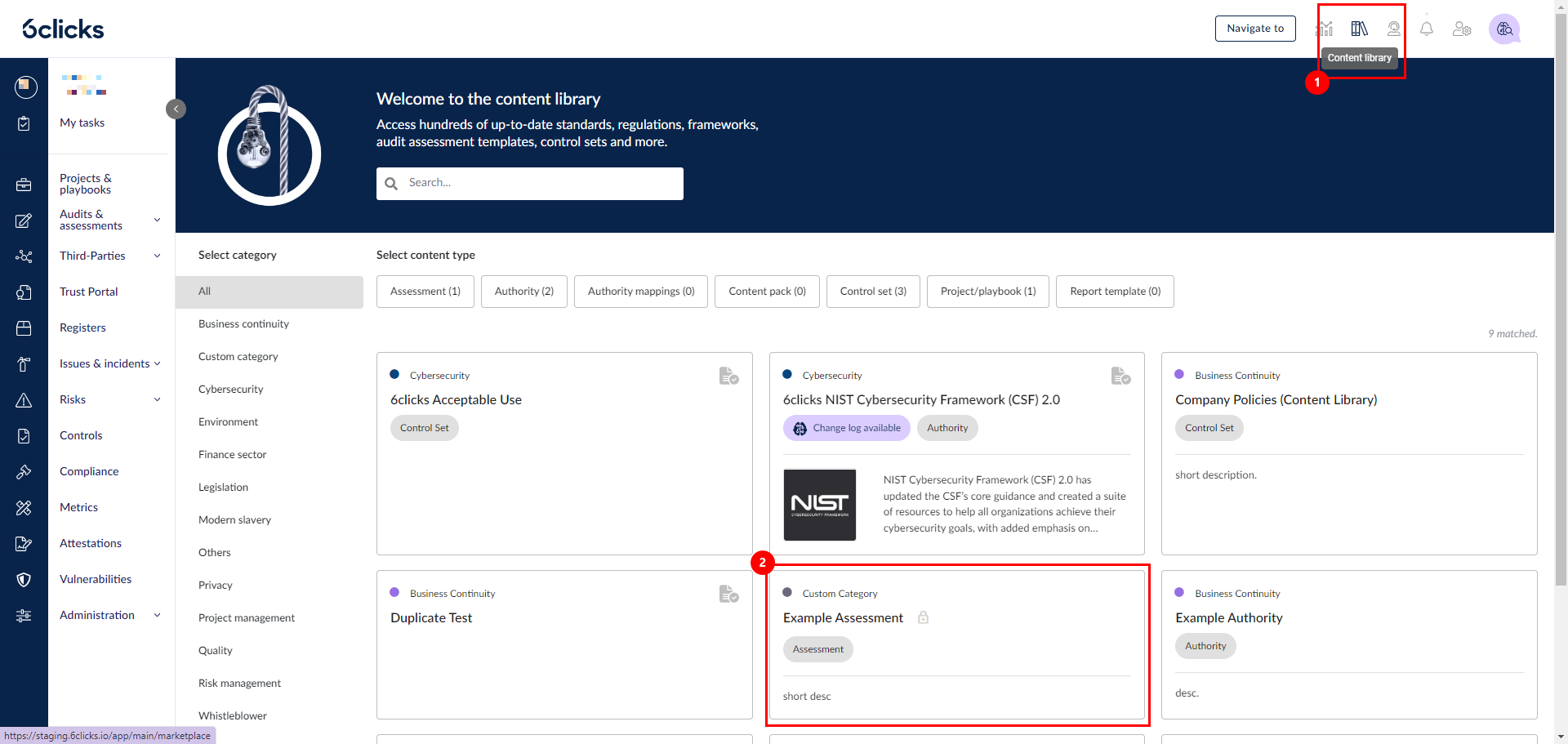Click the Projects briefcase icon in sidebar
This screenshot has width=1568, height=744.
[24, 185]
